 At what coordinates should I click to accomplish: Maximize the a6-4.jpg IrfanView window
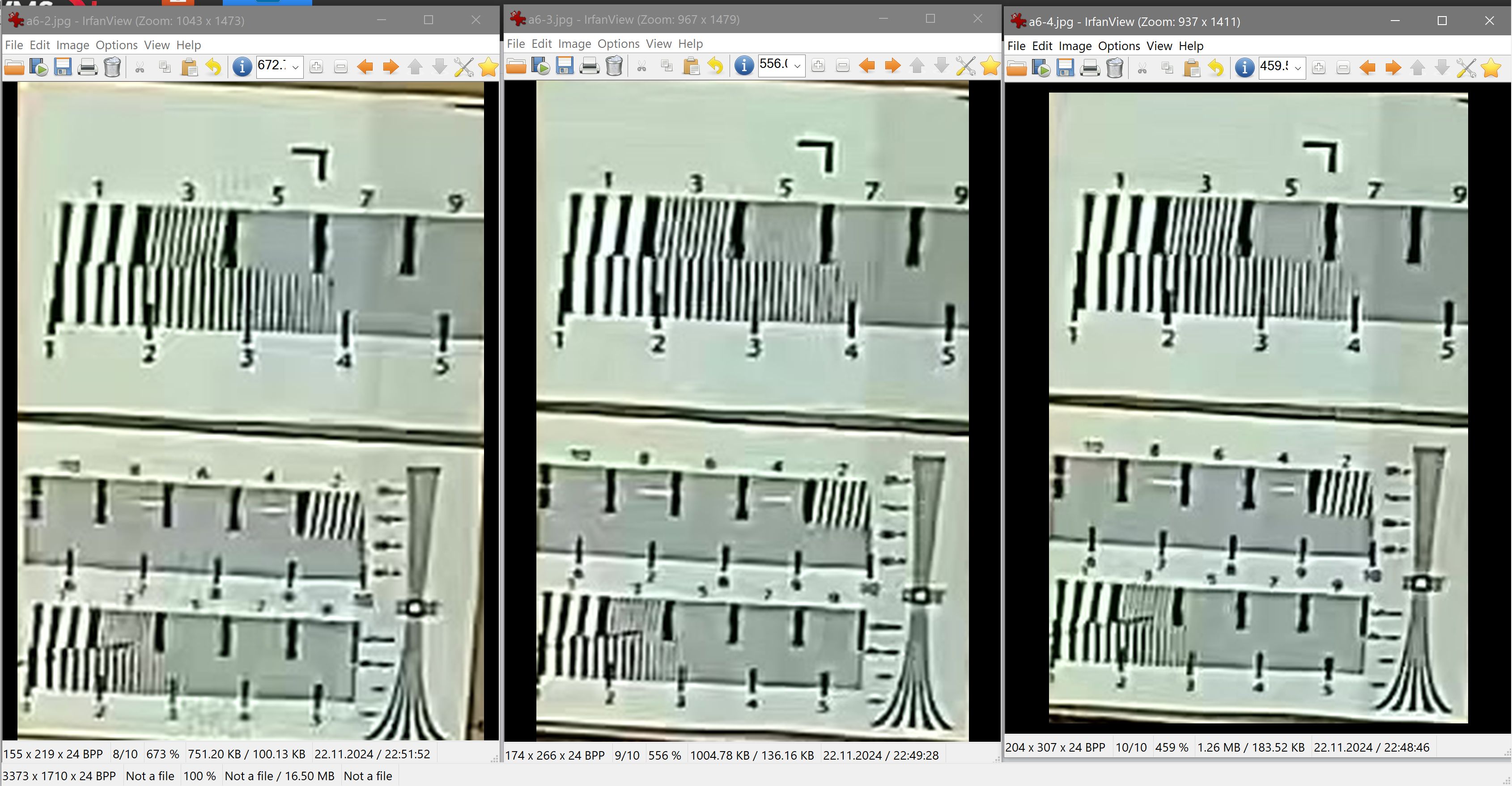point(1442,21)
